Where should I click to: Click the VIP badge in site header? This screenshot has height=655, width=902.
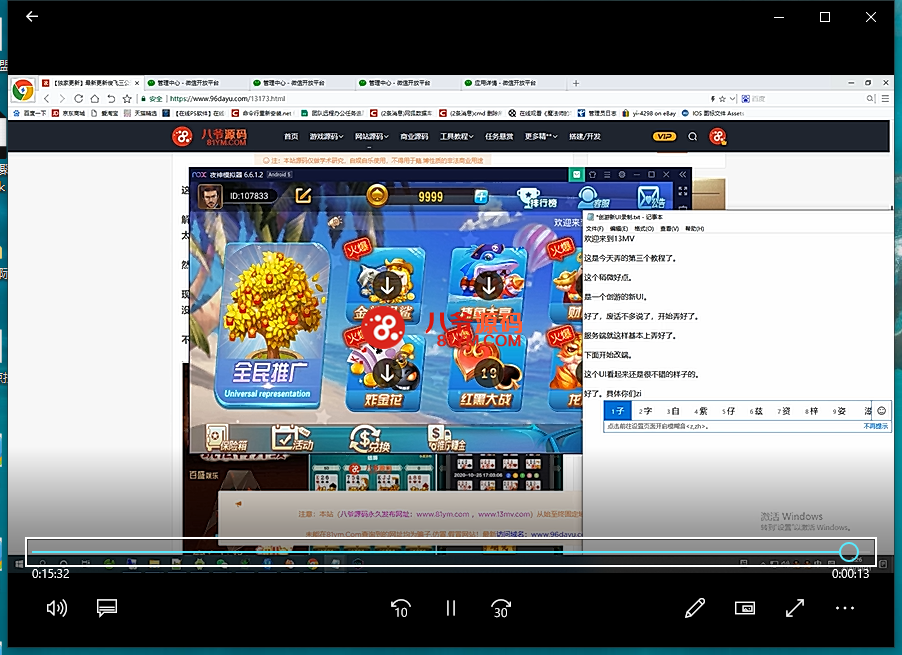pyautogui.click(x=664, y=137)
